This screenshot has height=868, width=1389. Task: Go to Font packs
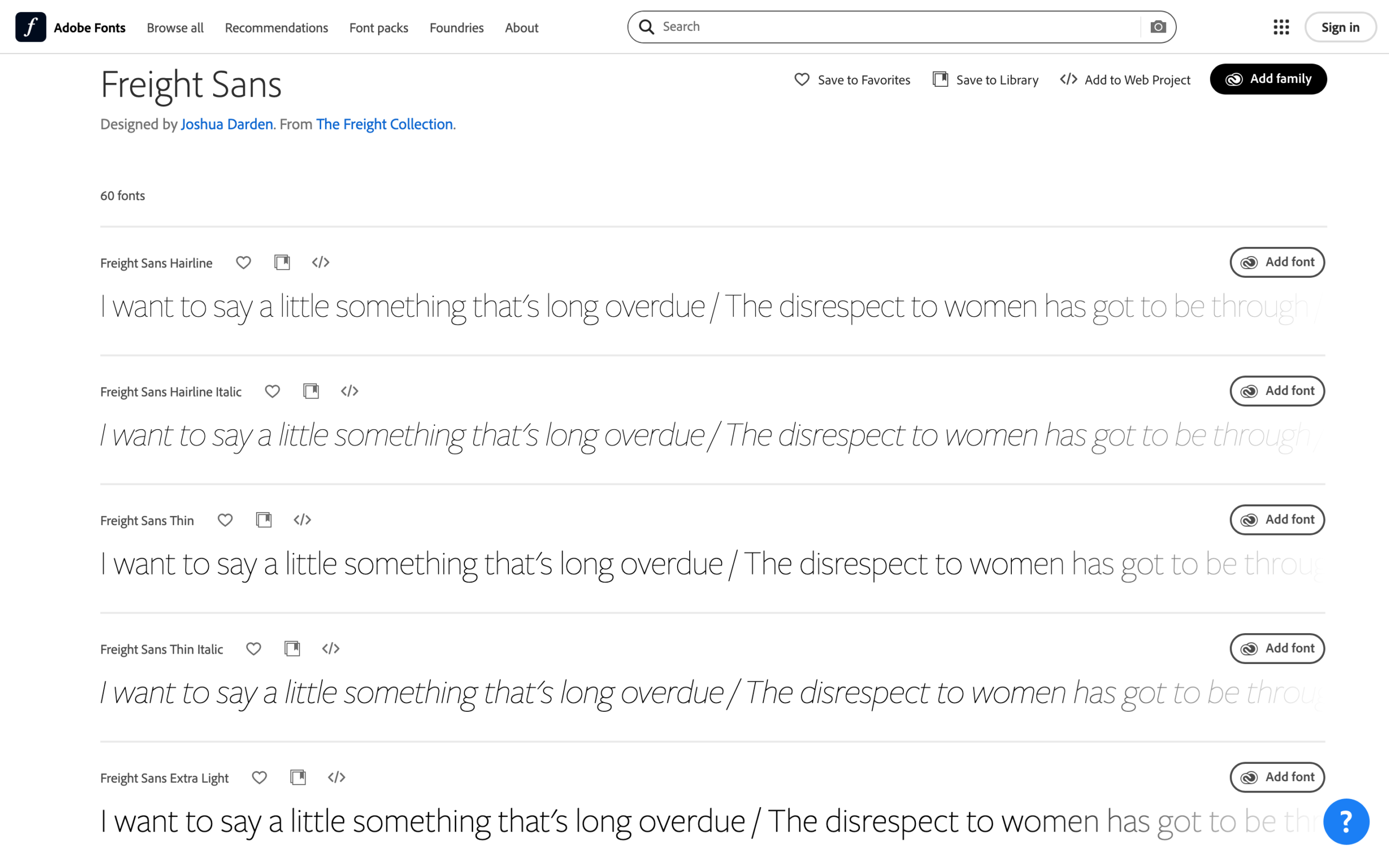point(379,28)
